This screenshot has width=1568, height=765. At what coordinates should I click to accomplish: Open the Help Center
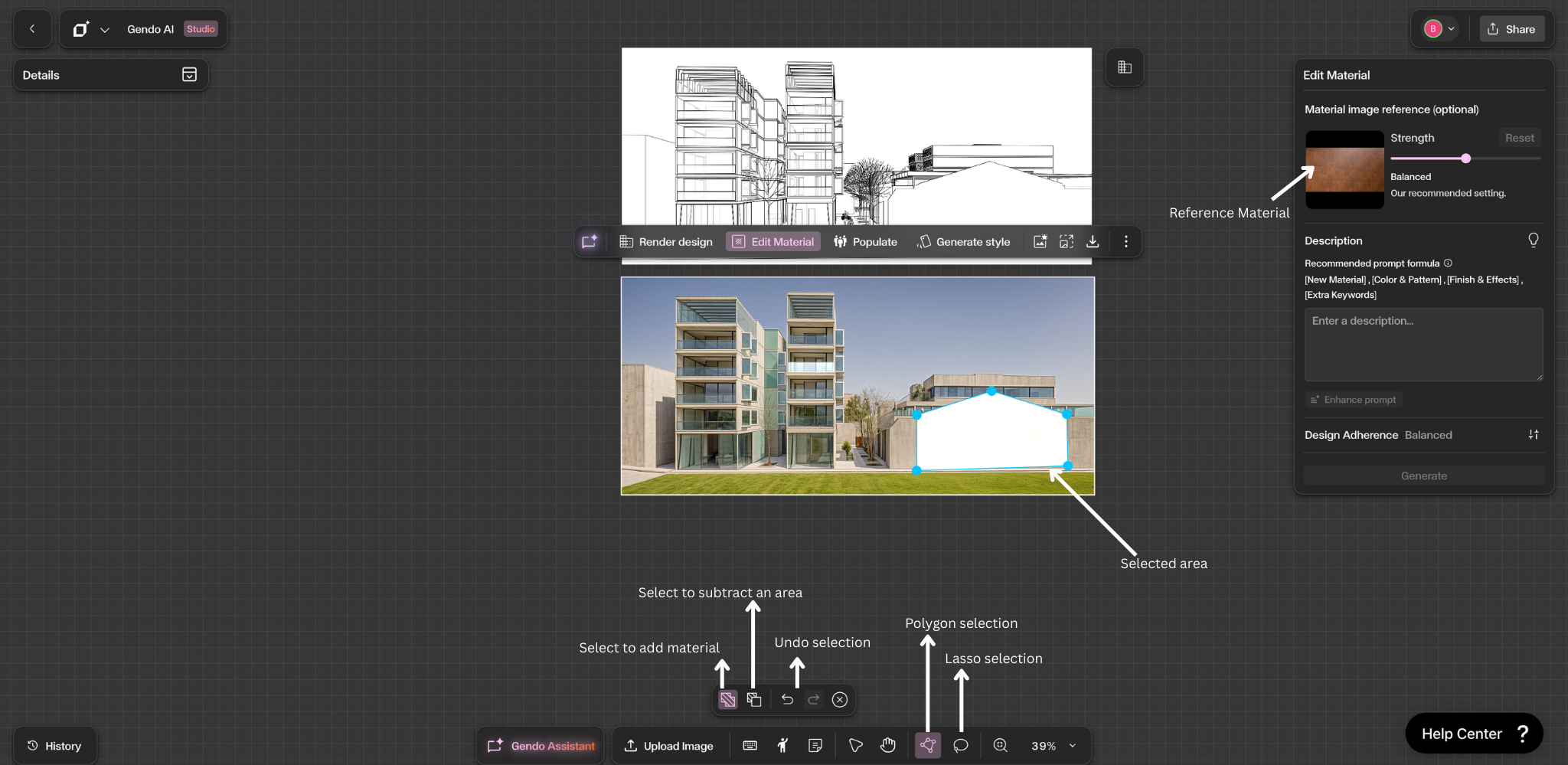tap(1473, 733)
